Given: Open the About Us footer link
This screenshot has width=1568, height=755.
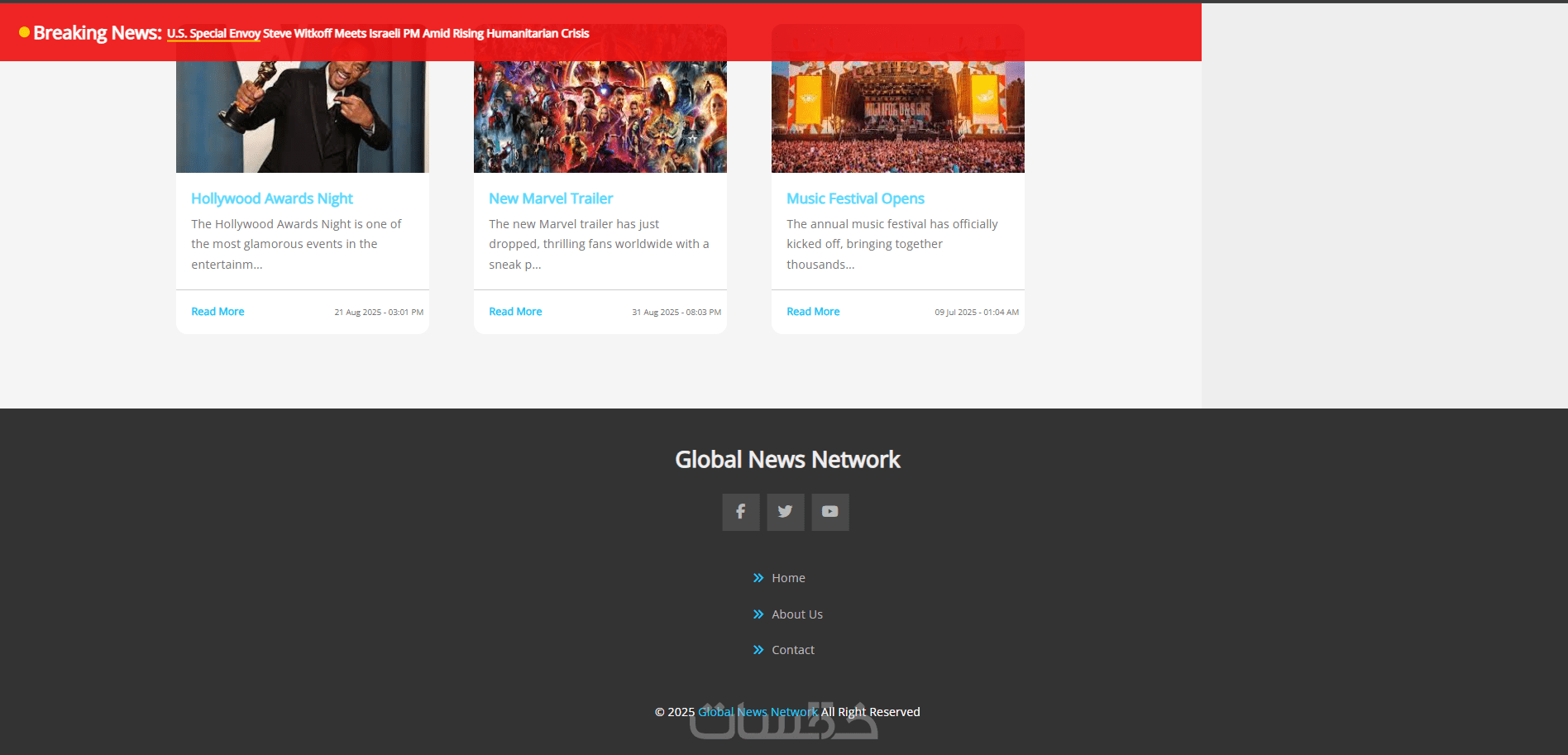Looking at the screenshot, I should point(797,614).
